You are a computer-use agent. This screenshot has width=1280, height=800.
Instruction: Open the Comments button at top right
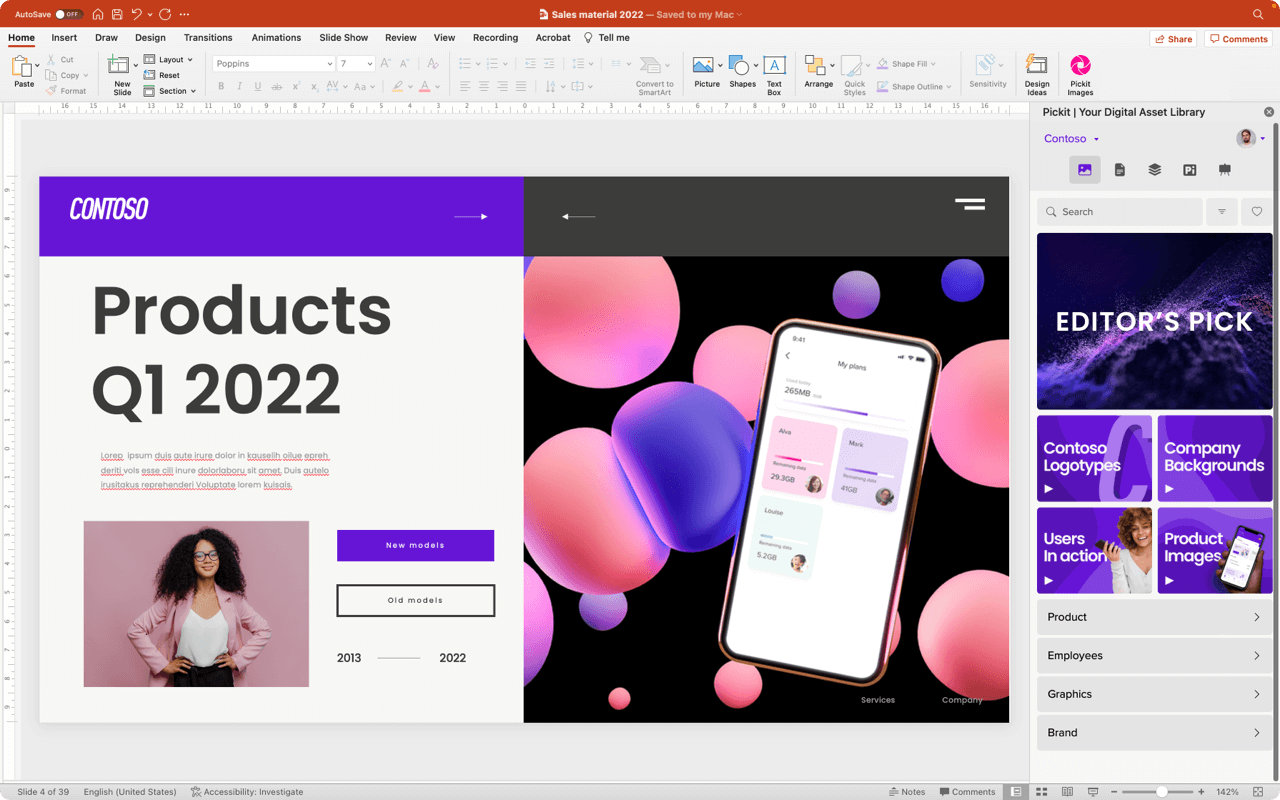(1238, 39)
